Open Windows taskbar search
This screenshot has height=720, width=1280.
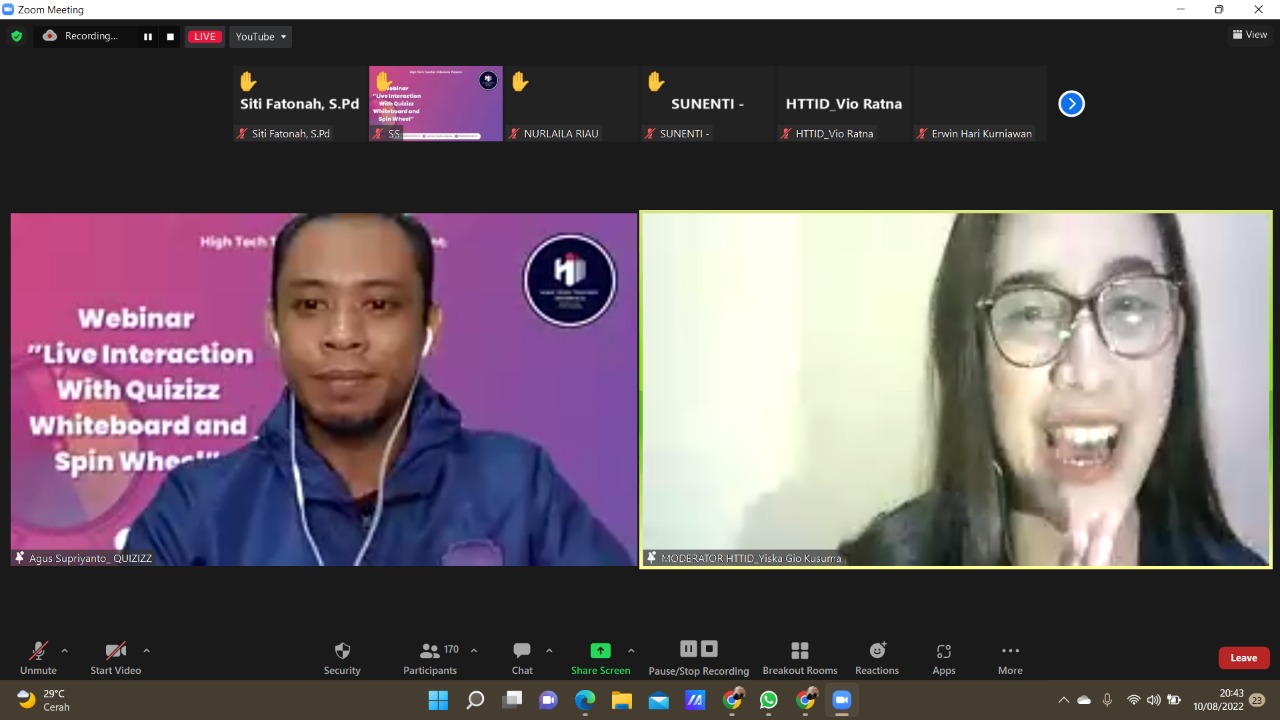point(475,700)
